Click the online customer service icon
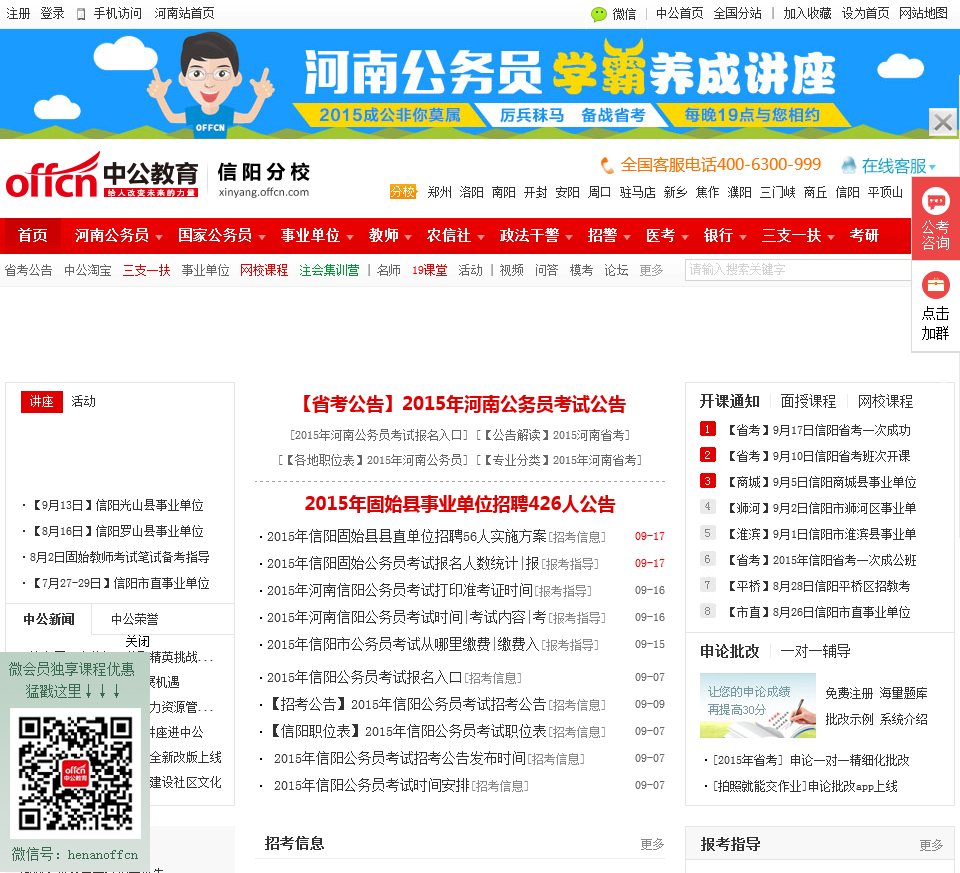 (849, 165)
